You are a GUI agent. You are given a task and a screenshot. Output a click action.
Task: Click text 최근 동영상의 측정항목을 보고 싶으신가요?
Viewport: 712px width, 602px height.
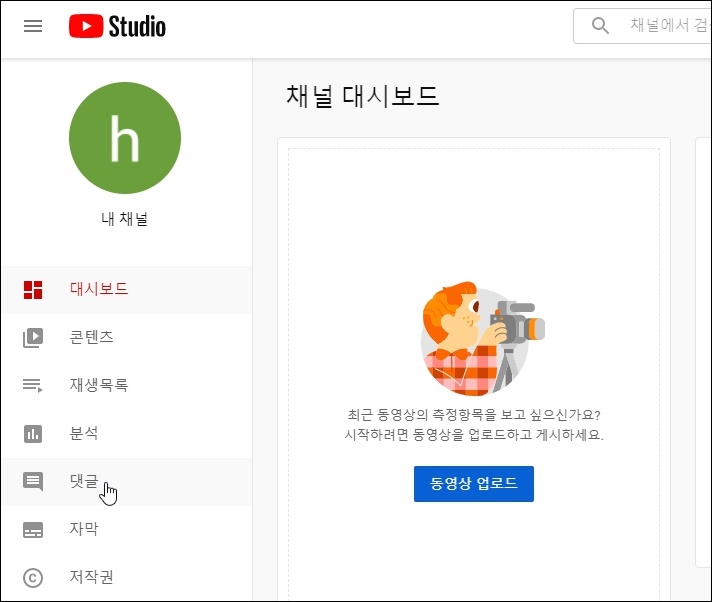coord(474,414)
